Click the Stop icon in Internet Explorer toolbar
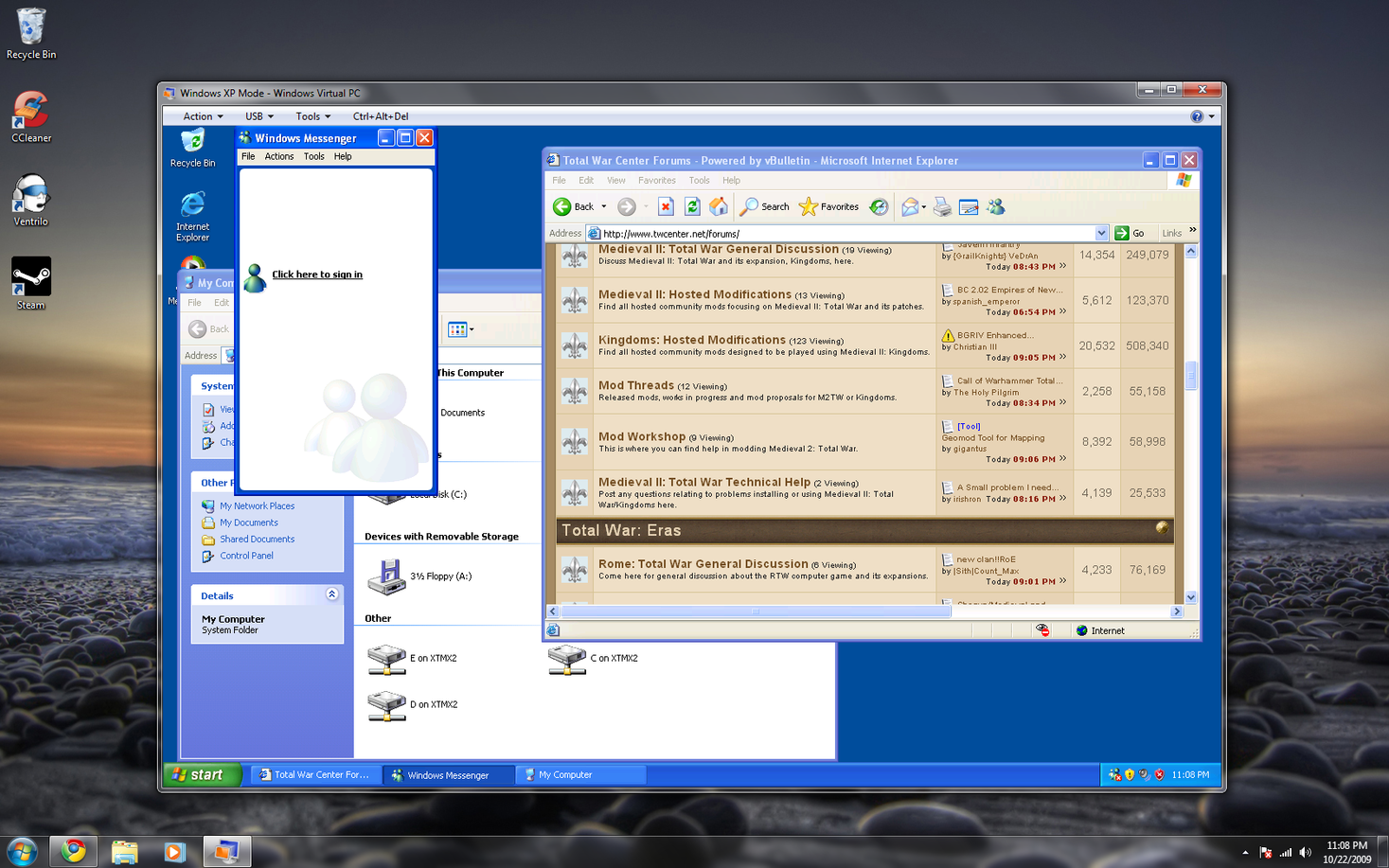 point(666,206)
